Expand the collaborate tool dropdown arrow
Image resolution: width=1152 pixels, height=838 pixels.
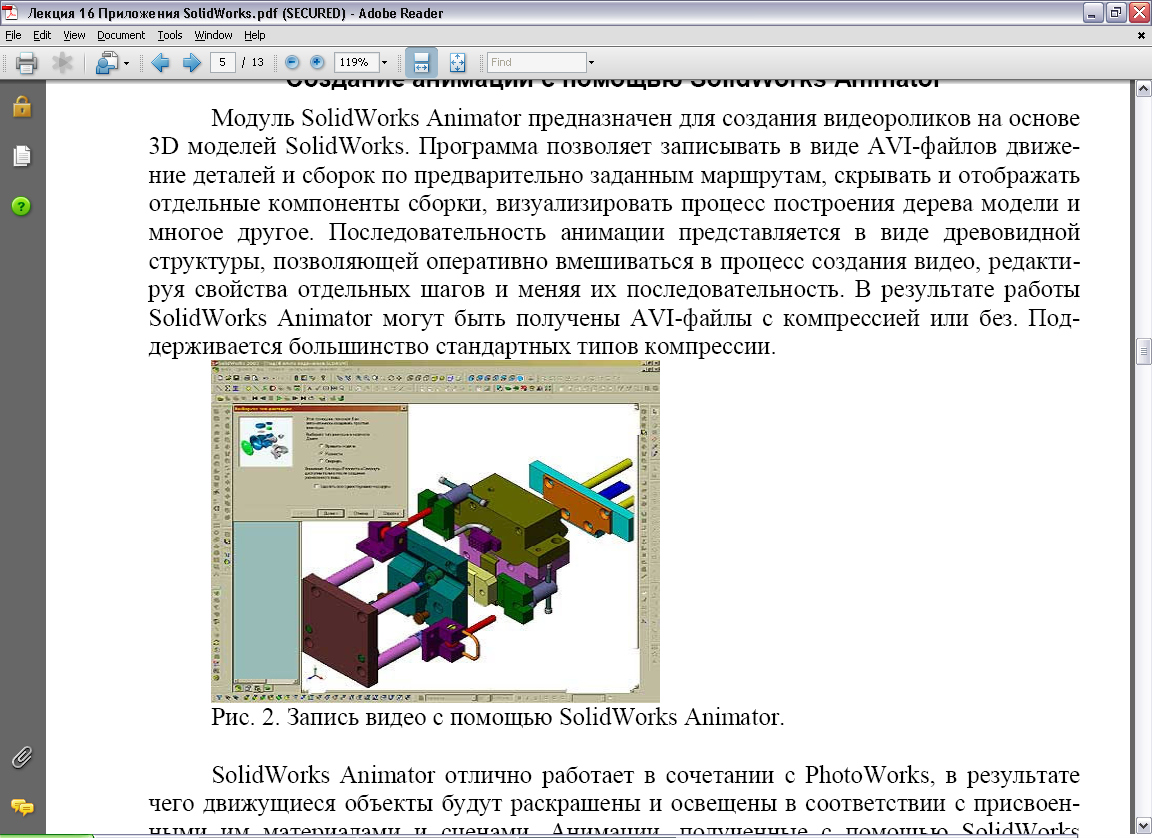(x=126, y=63)
